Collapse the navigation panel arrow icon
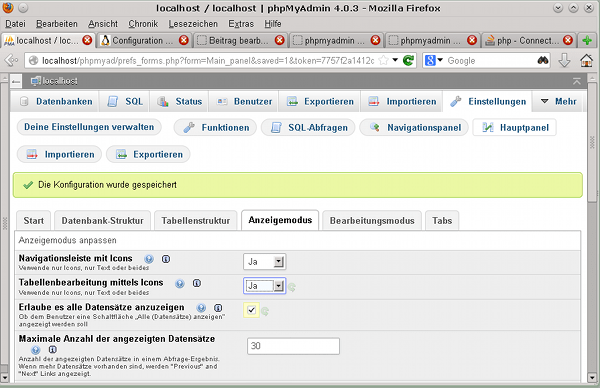 click(x=16, y=81)
